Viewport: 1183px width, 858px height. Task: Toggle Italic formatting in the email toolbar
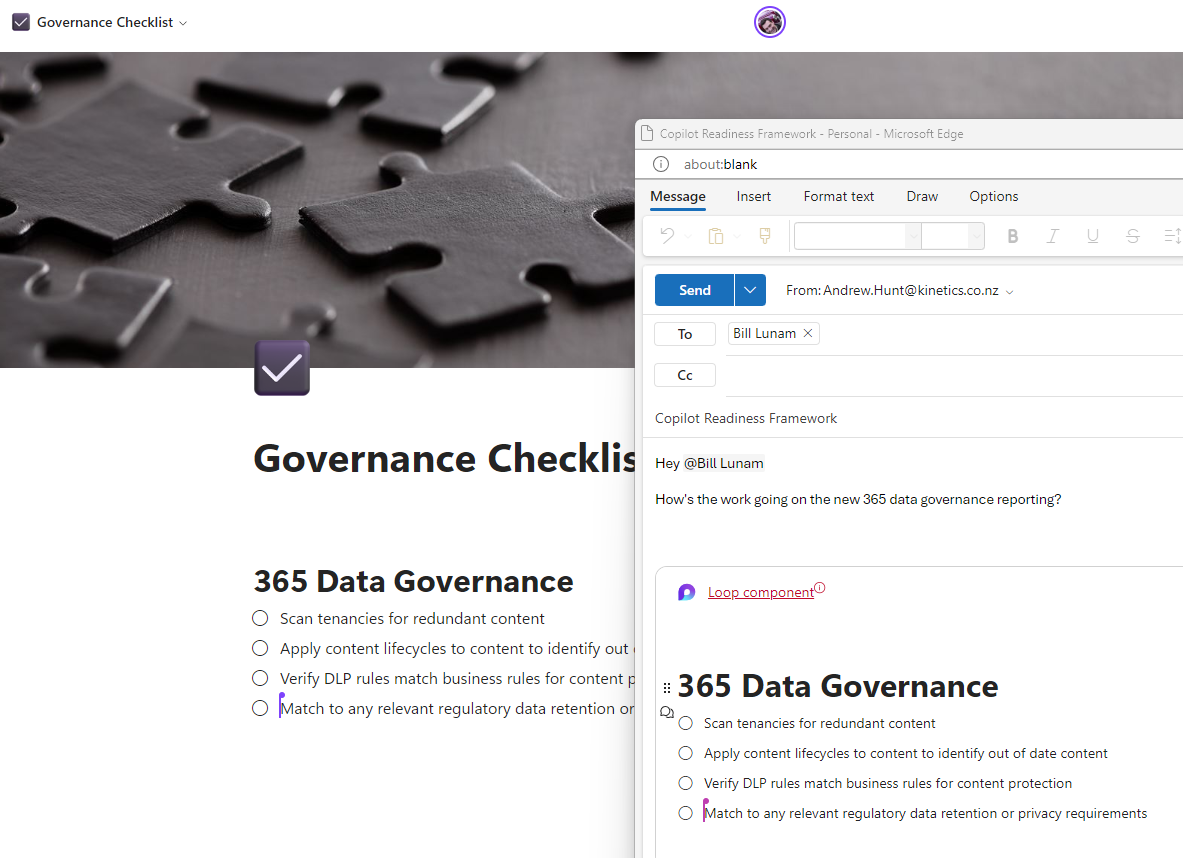click(x=1052, y=236)
